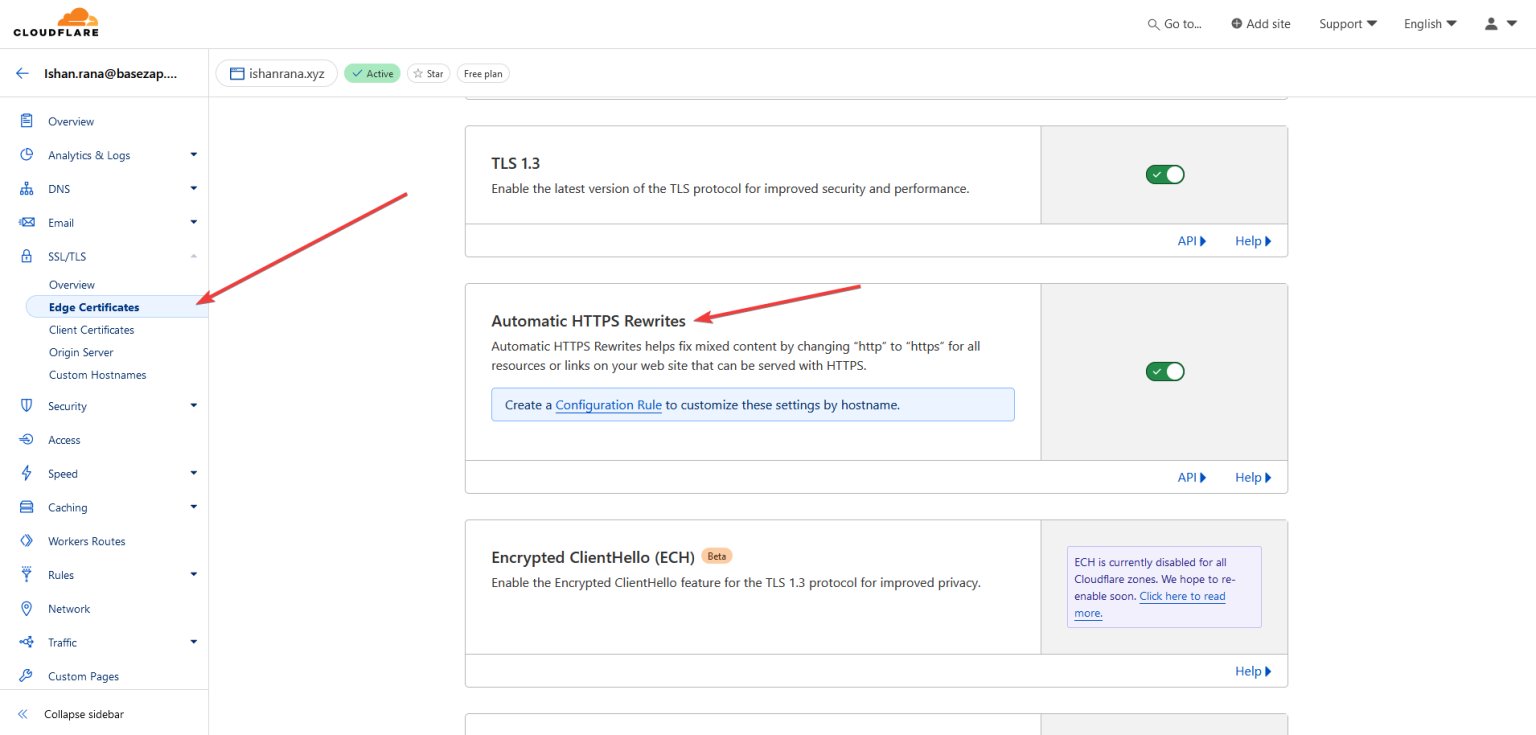Image resolution: width=1536 pixels, height=735 pixels.
Task: Open the English language dropdown
Action: (1429, 23)
